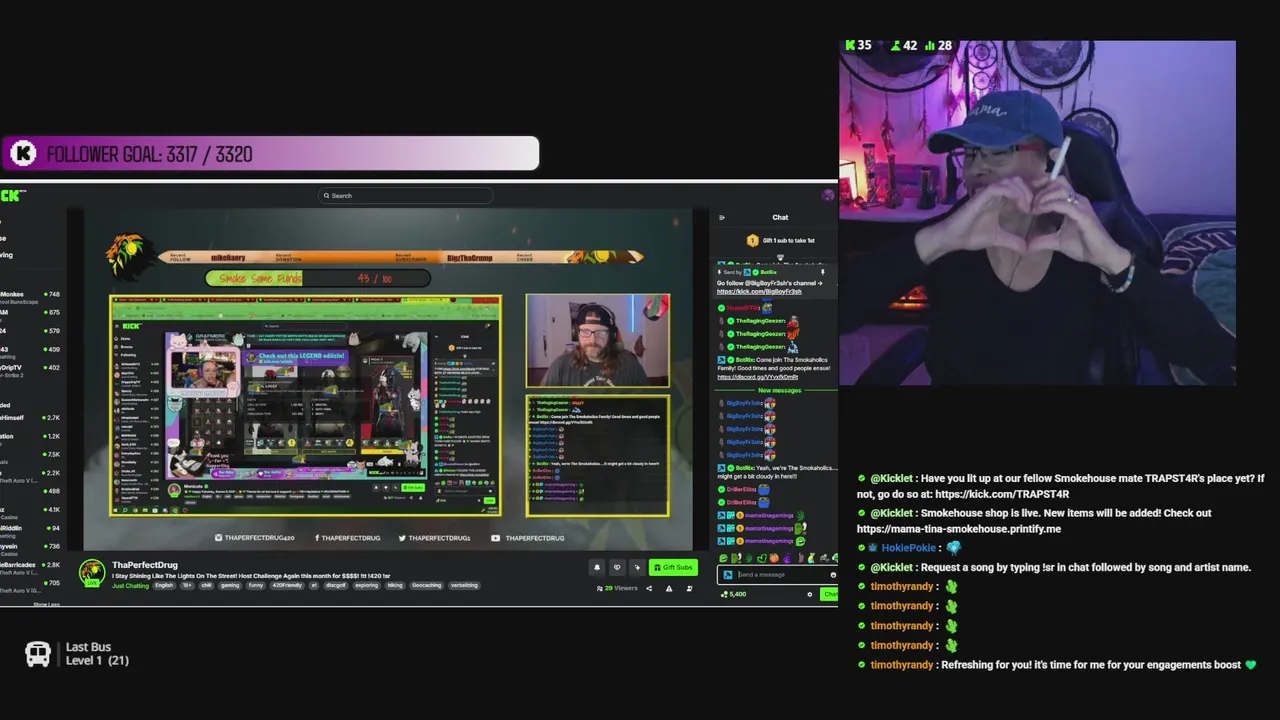Open the discord.gg invite link in chat
Viewport: 1280px width, 720px height.
[x=757, y=377]
